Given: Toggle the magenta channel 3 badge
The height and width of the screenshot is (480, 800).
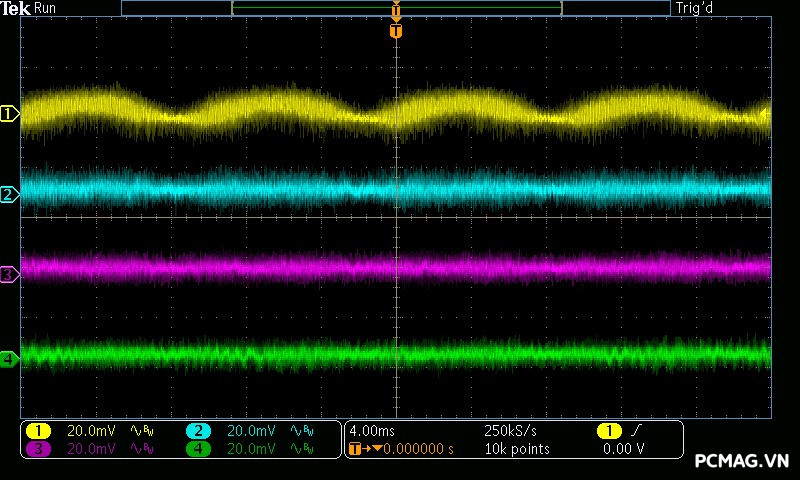Looking at the screenshot, I should 38,449.
